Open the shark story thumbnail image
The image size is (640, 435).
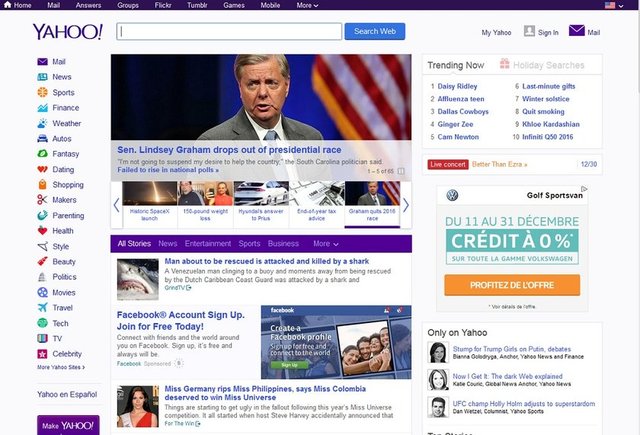click(x=138, y=279)
